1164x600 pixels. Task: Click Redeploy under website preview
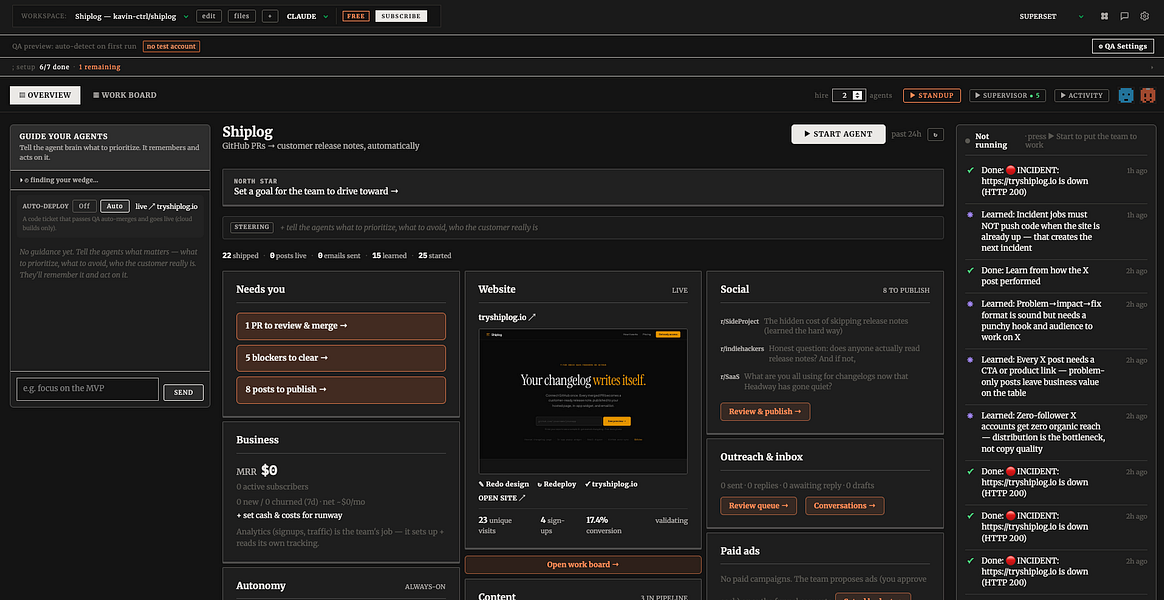(x=556, y=483)
